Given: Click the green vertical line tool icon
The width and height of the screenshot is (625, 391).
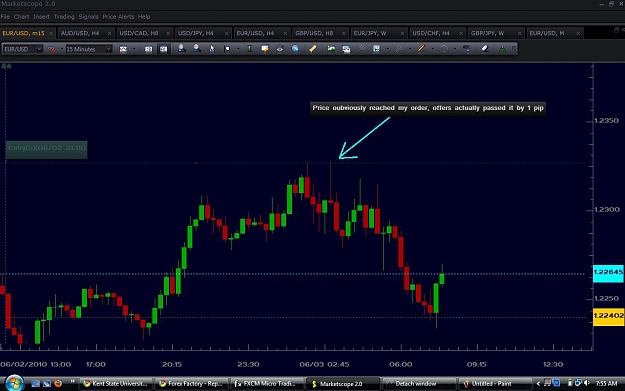Looking at the screenshot, I should click(x=249, y=49).
